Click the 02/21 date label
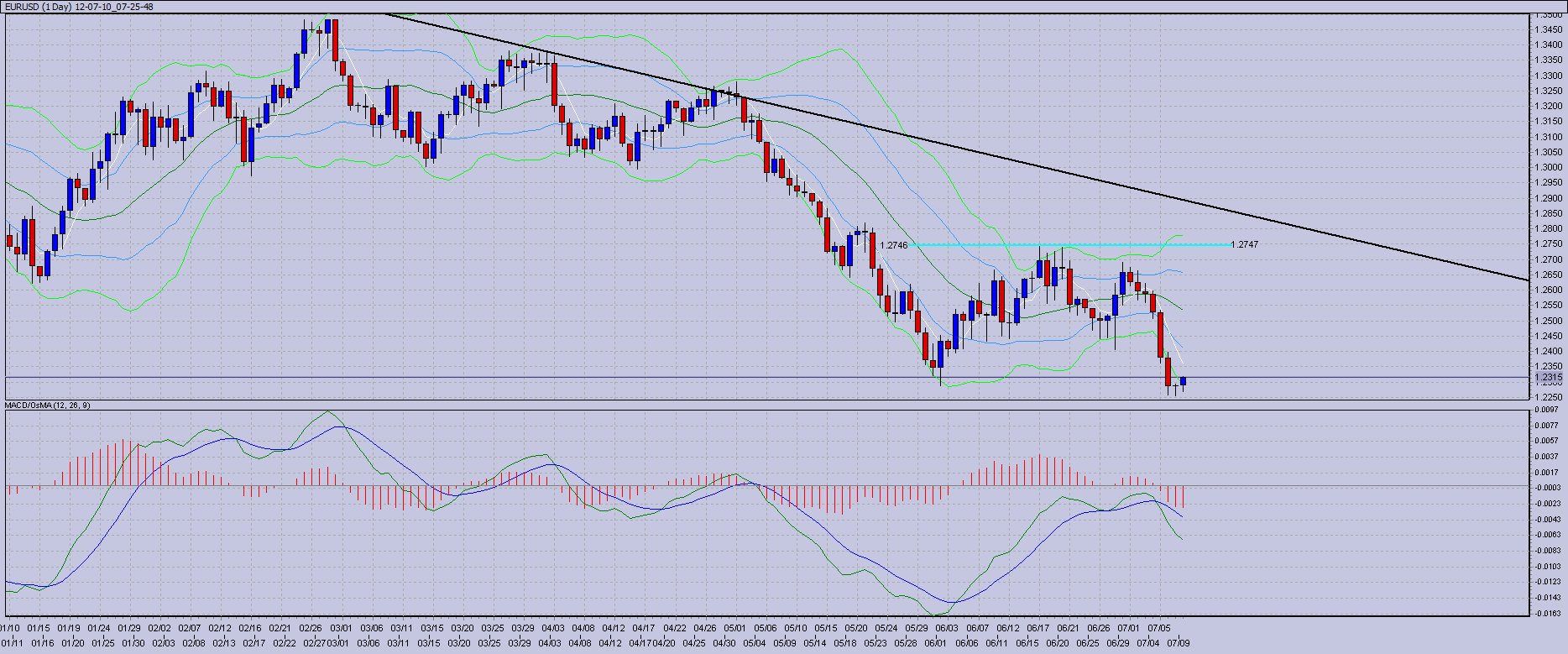The height and width of the screenshot is (654, 1568). coord(280,628)
